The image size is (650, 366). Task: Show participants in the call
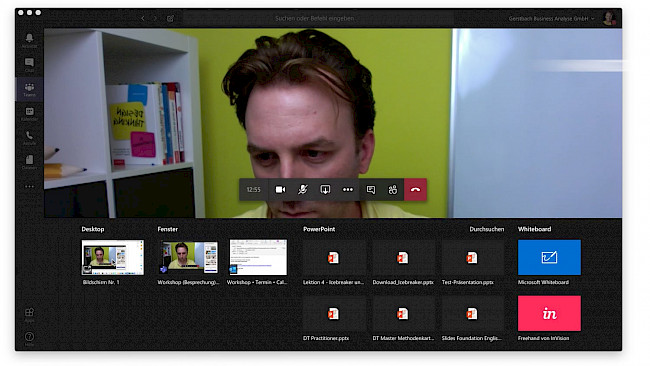[393, 189]
